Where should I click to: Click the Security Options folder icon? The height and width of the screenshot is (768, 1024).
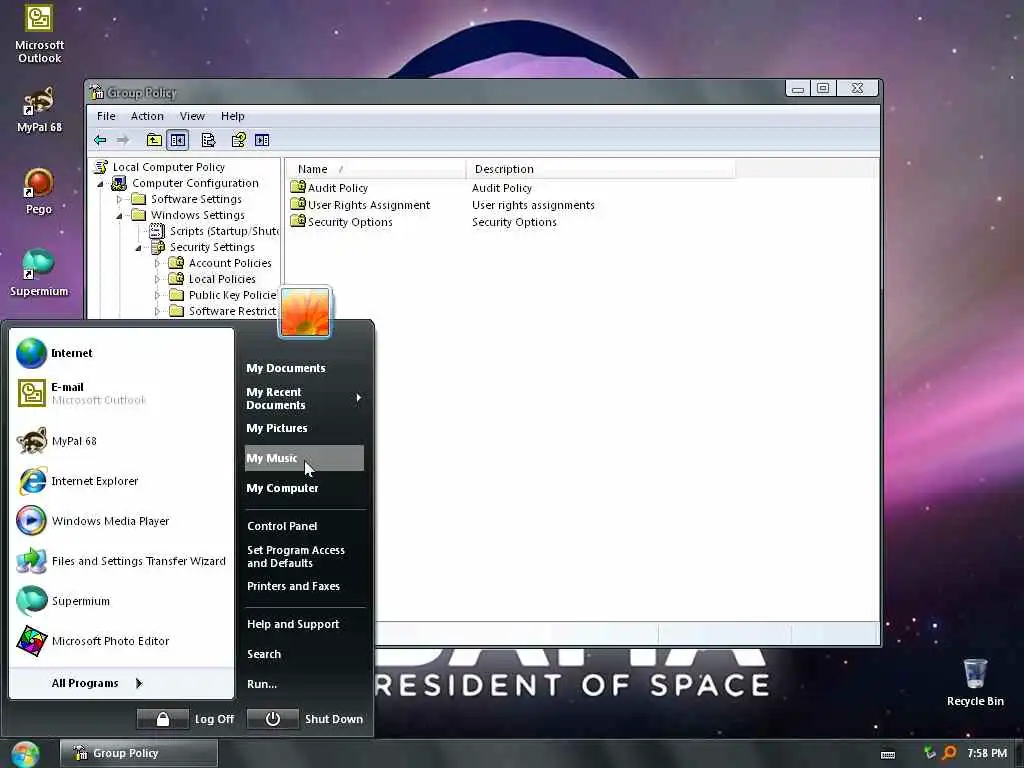click(298, 221)
